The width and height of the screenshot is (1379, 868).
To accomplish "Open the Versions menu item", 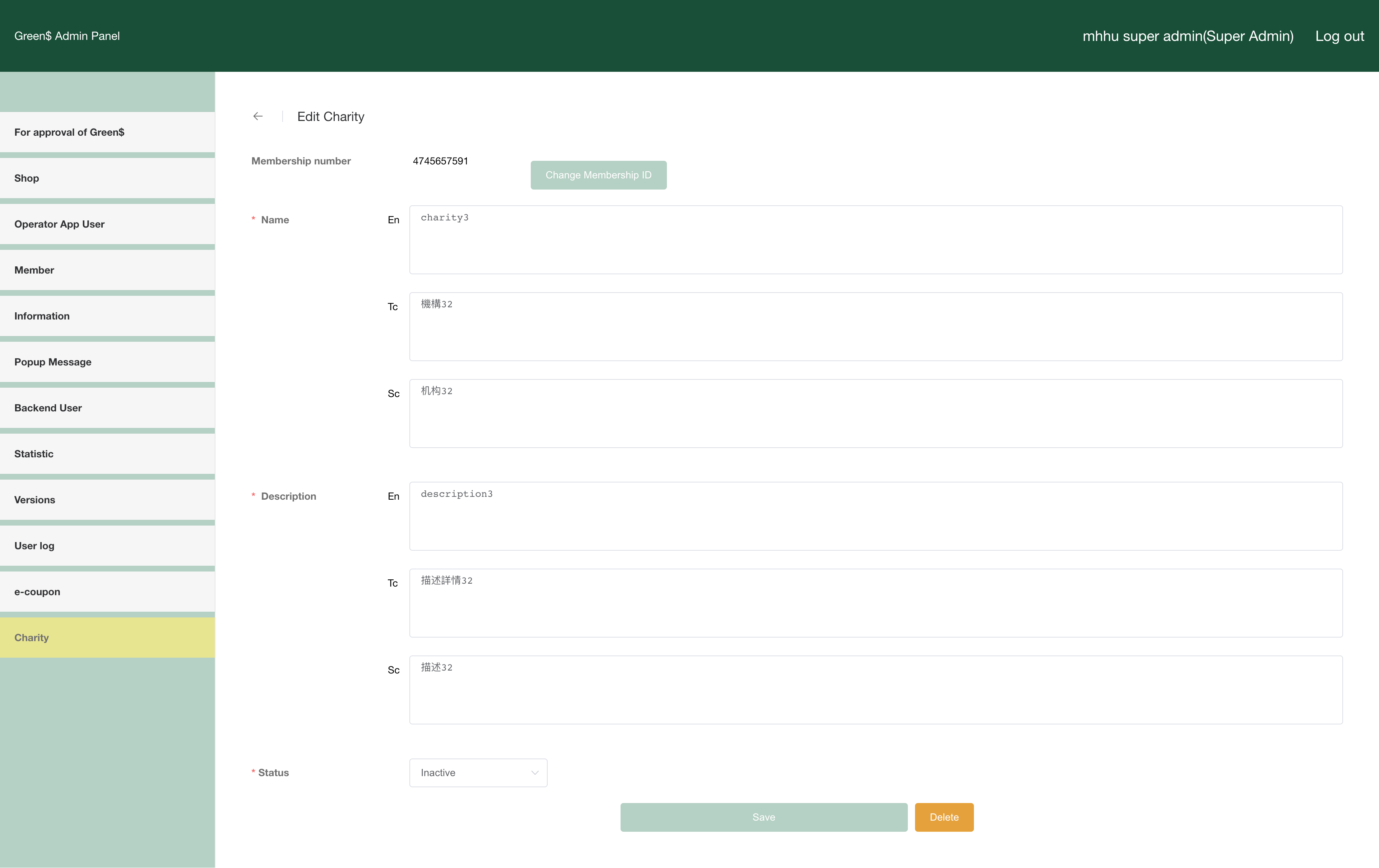I will coord(107,500).
